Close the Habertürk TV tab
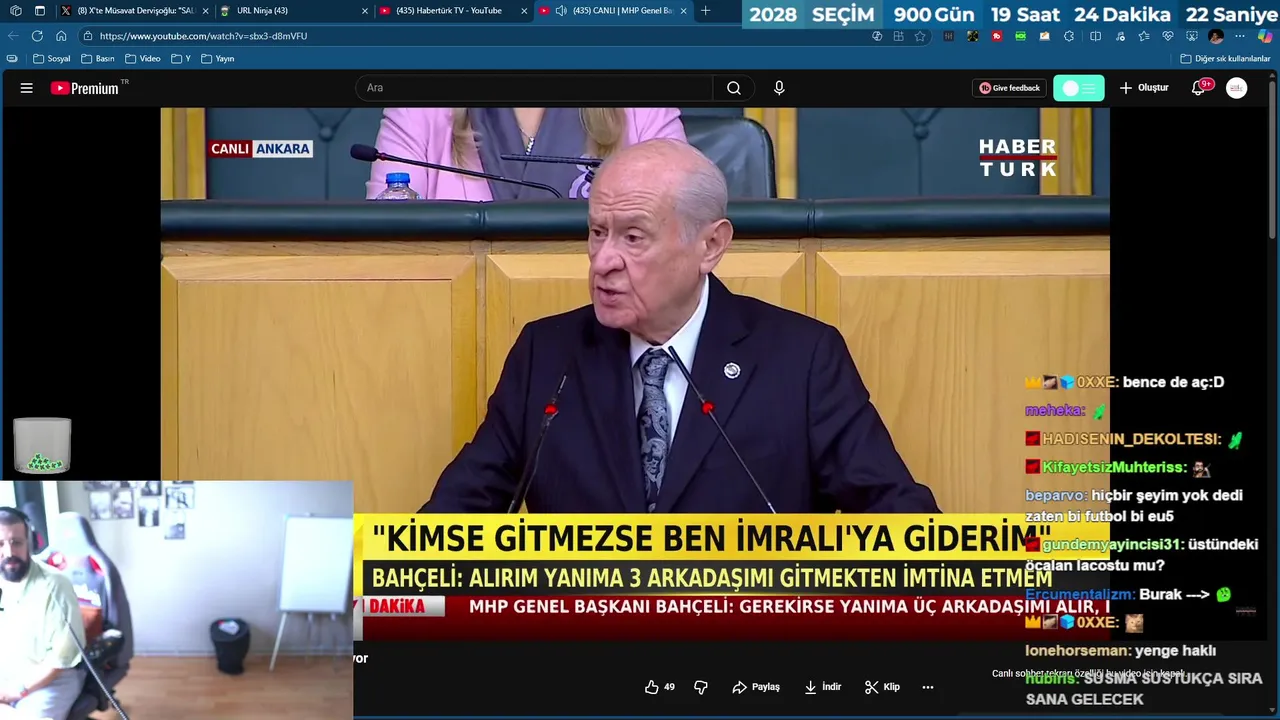This screenshot has height=720, width=1280. click(524, 11)
